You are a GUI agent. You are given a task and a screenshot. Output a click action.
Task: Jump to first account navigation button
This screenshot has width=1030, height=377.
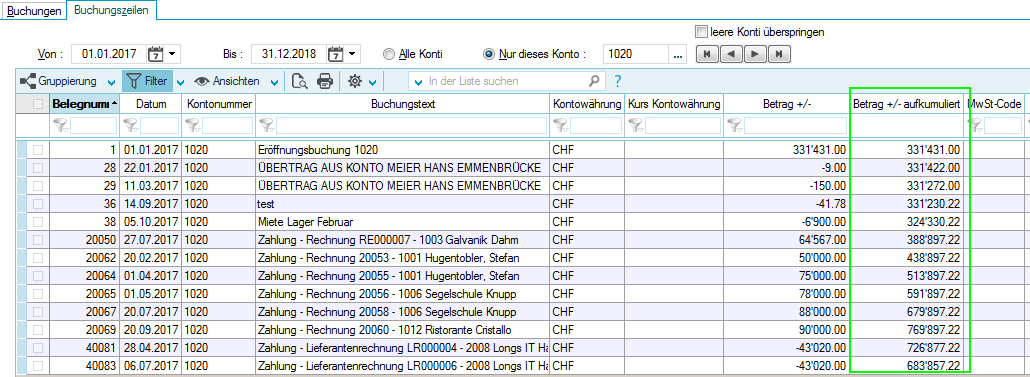pyautogui.click(x=707, y=55)
